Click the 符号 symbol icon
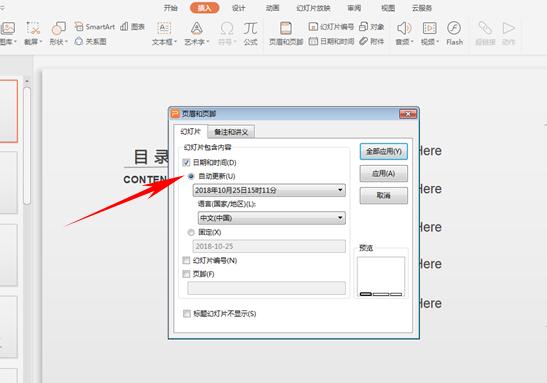The image size is (547, 383). (x=227, y=29)
